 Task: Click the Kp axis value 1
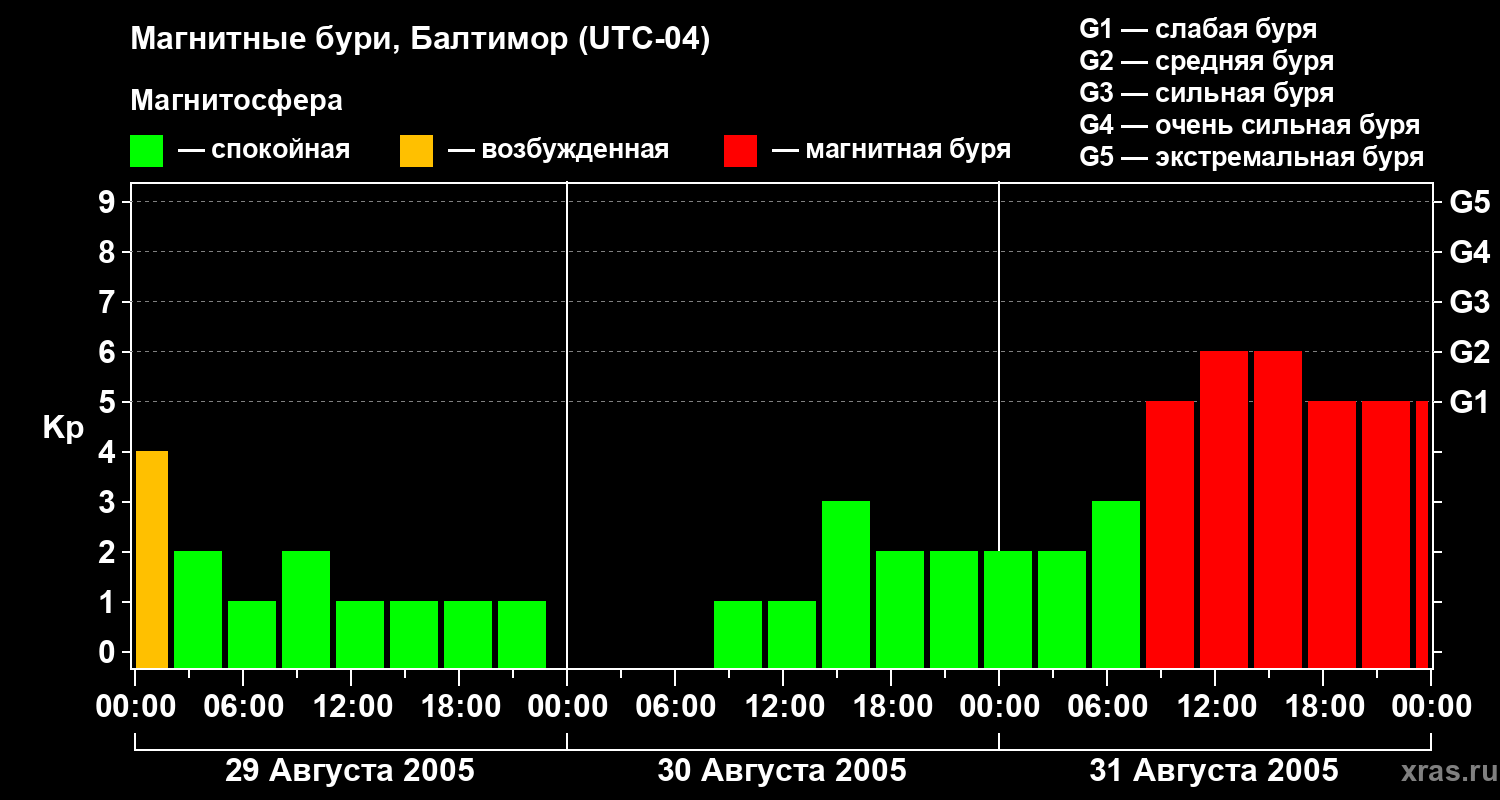click(109, 602)
